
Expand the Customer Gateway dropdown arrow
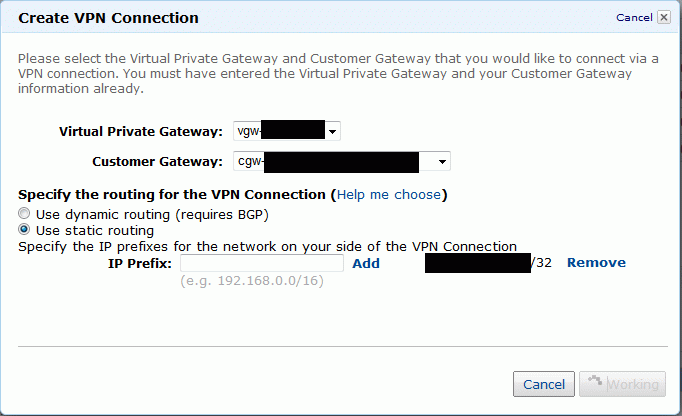tap(442, 161)
